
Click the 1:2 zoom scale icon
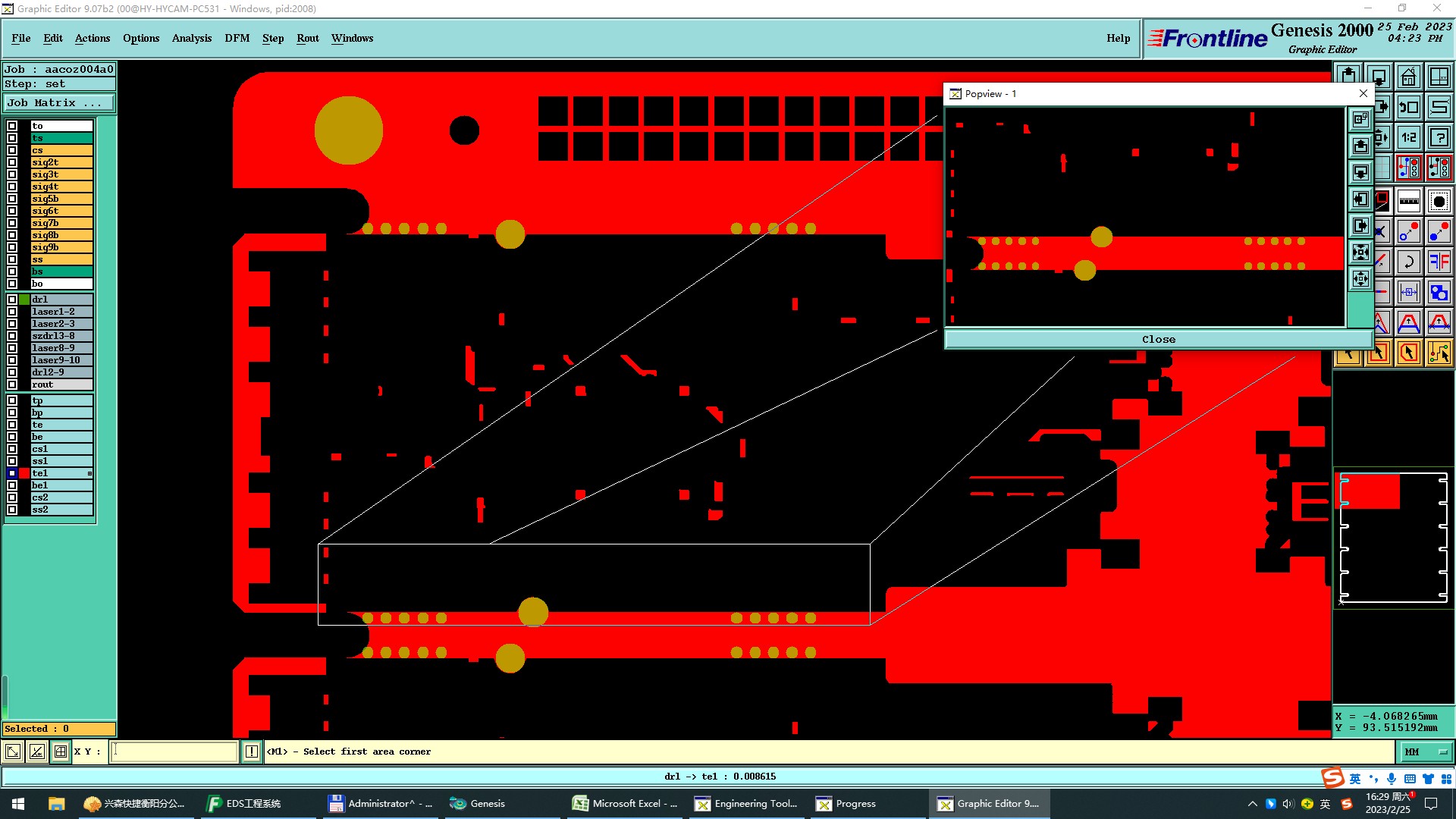pyautogui.click(x=1408, y=137)
